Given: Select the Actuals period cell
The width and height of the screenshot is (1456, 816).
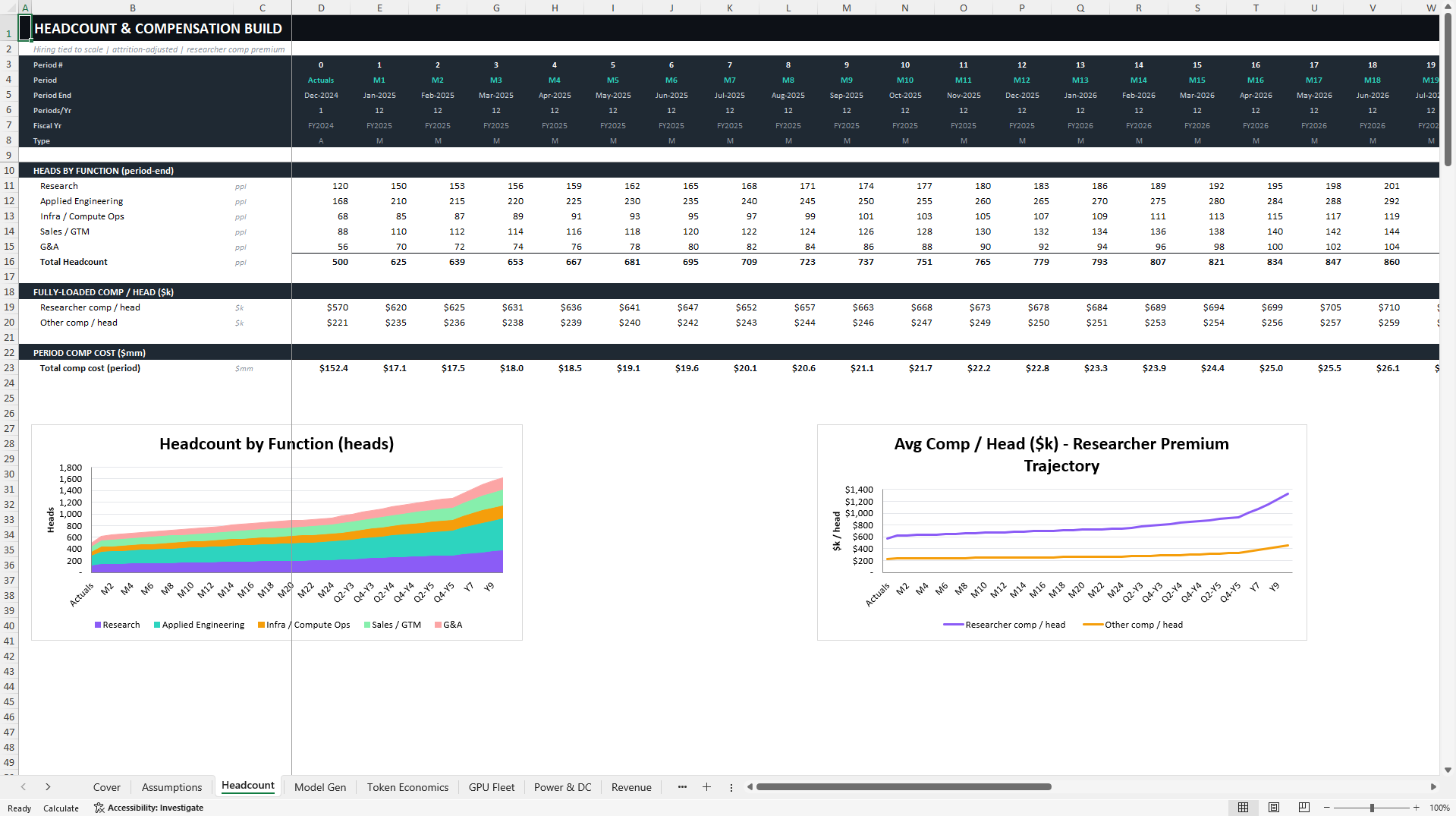Looking at the screenshot, I should coord(321,80).
